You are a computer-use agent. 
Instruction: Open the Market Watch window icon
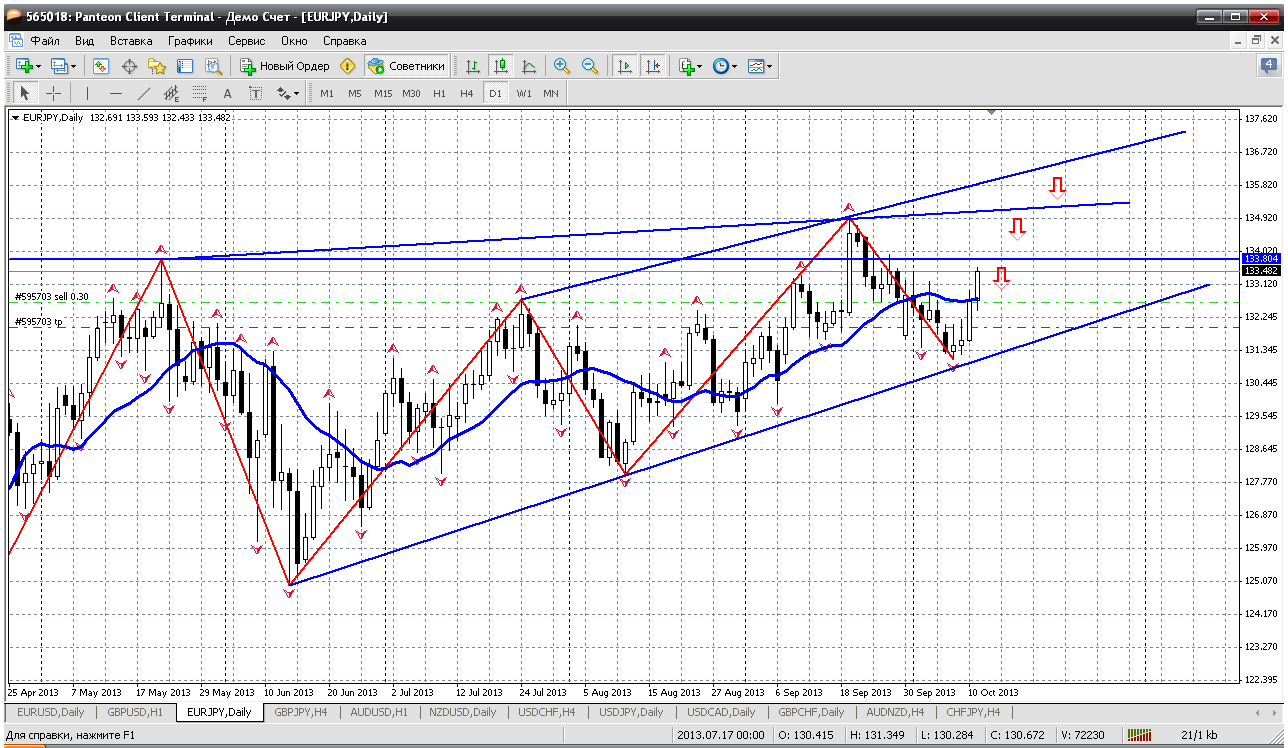(x=101, y=66)
